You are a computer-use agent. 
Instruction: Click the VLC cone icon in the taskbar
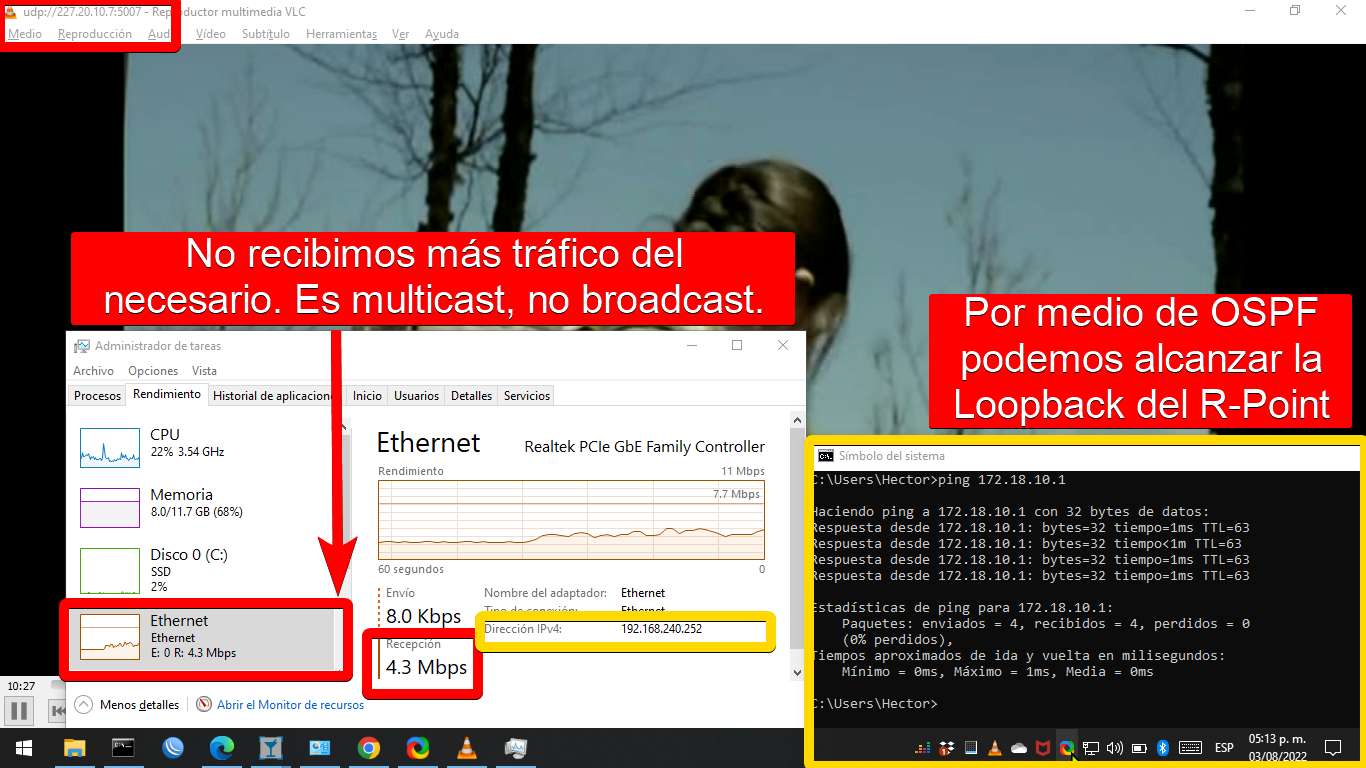pyautogui.click(x=467, y=747)
